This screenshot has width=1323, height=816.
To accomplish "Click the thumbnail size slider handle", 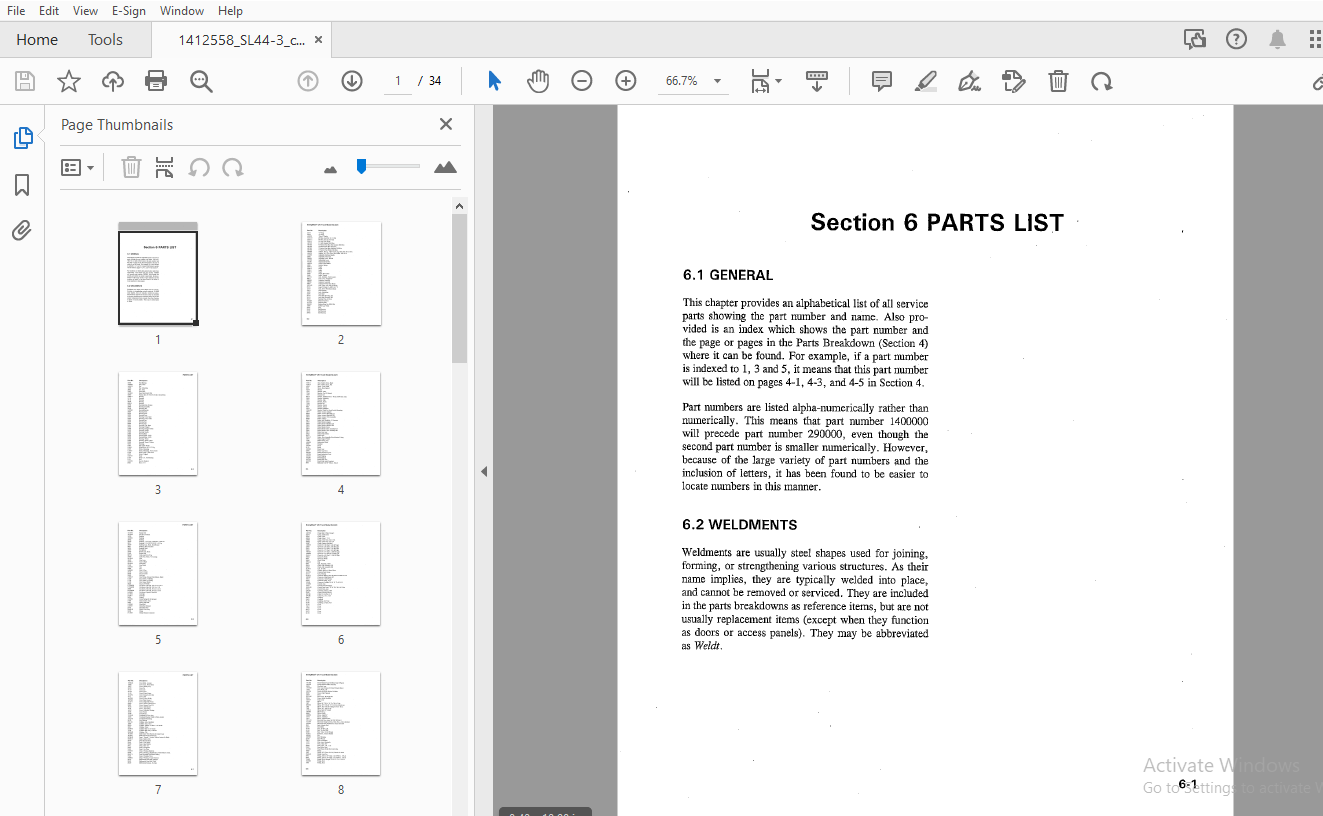I will tap(362, 166).
